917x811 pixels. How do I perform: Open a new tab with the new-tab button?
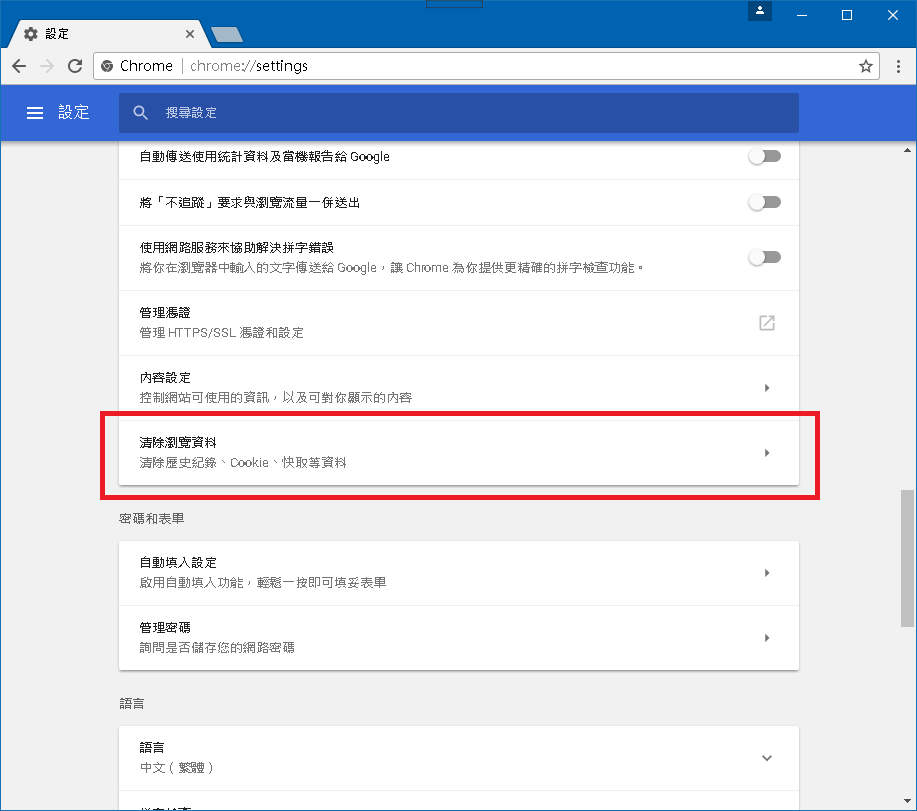point(227,35)
